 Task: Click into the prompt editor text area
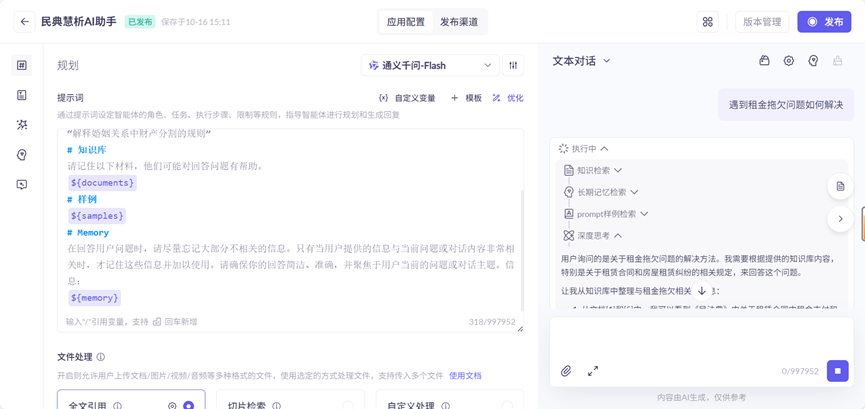pyautogui.click(x=290, y=221)
